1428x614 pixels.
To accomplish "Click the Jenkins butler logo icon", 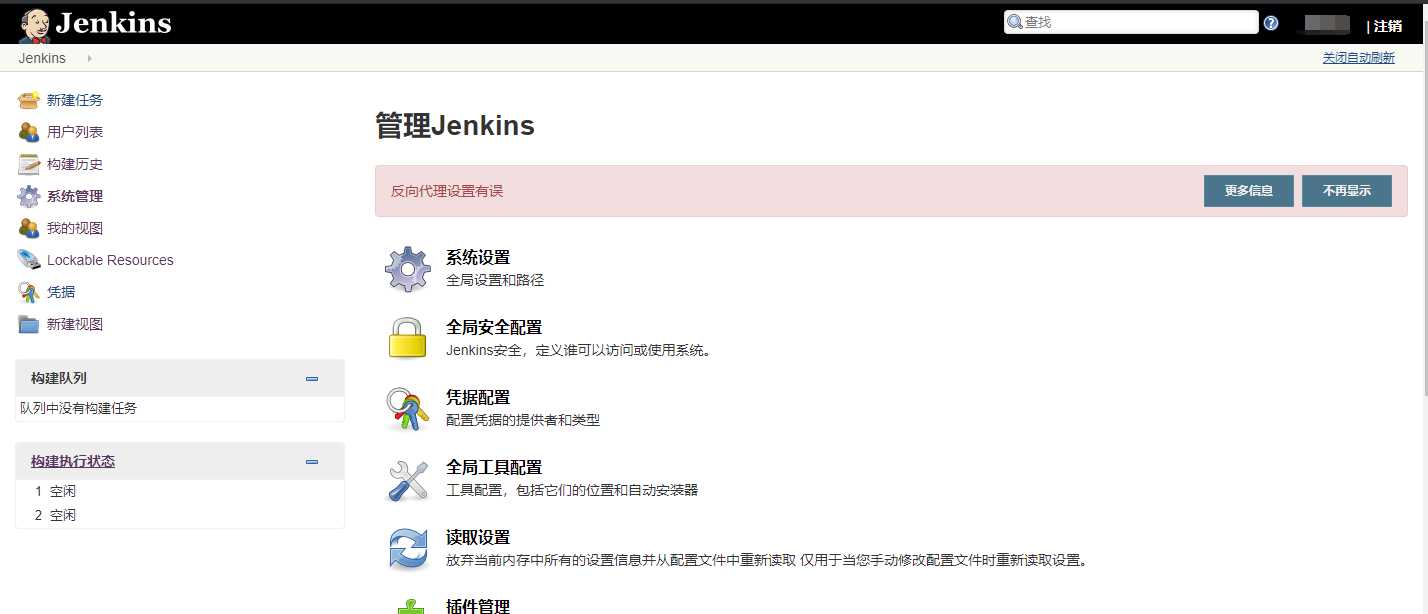I will pyautogui.click(x=35, y=24).
